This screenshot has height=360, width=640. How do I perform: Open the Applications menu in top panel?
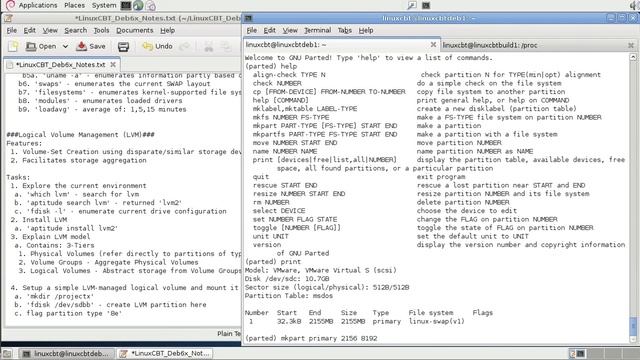[x=38, y=5]
